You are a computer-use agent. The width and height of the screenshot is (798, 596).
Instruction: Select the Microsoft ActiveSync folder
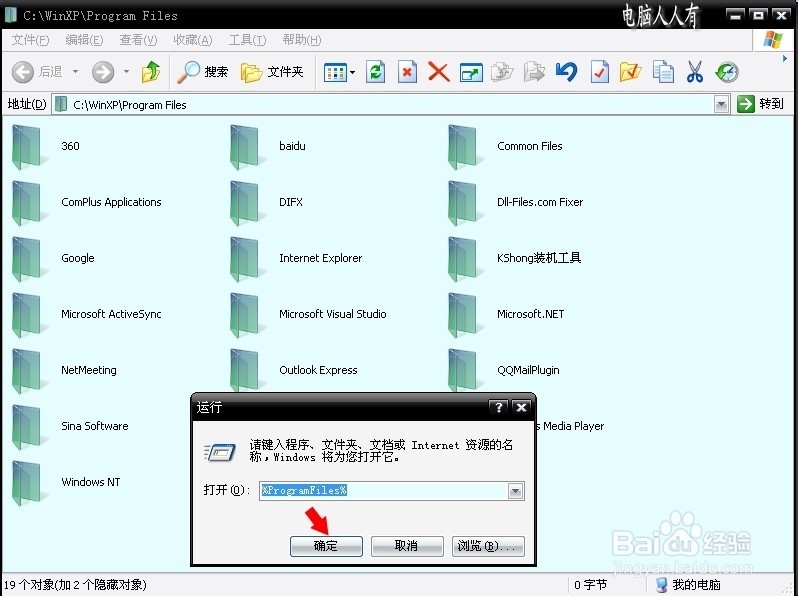click(x=86, y=315)
